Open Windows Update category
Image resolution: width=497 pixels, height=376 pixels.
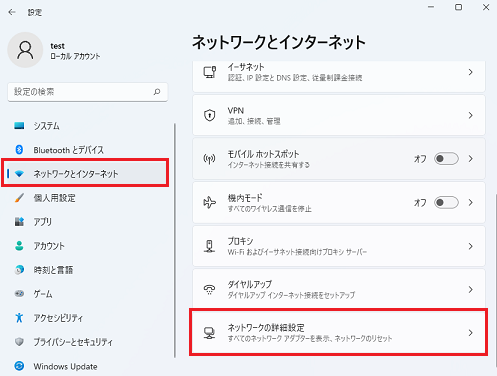pos(87,366)
